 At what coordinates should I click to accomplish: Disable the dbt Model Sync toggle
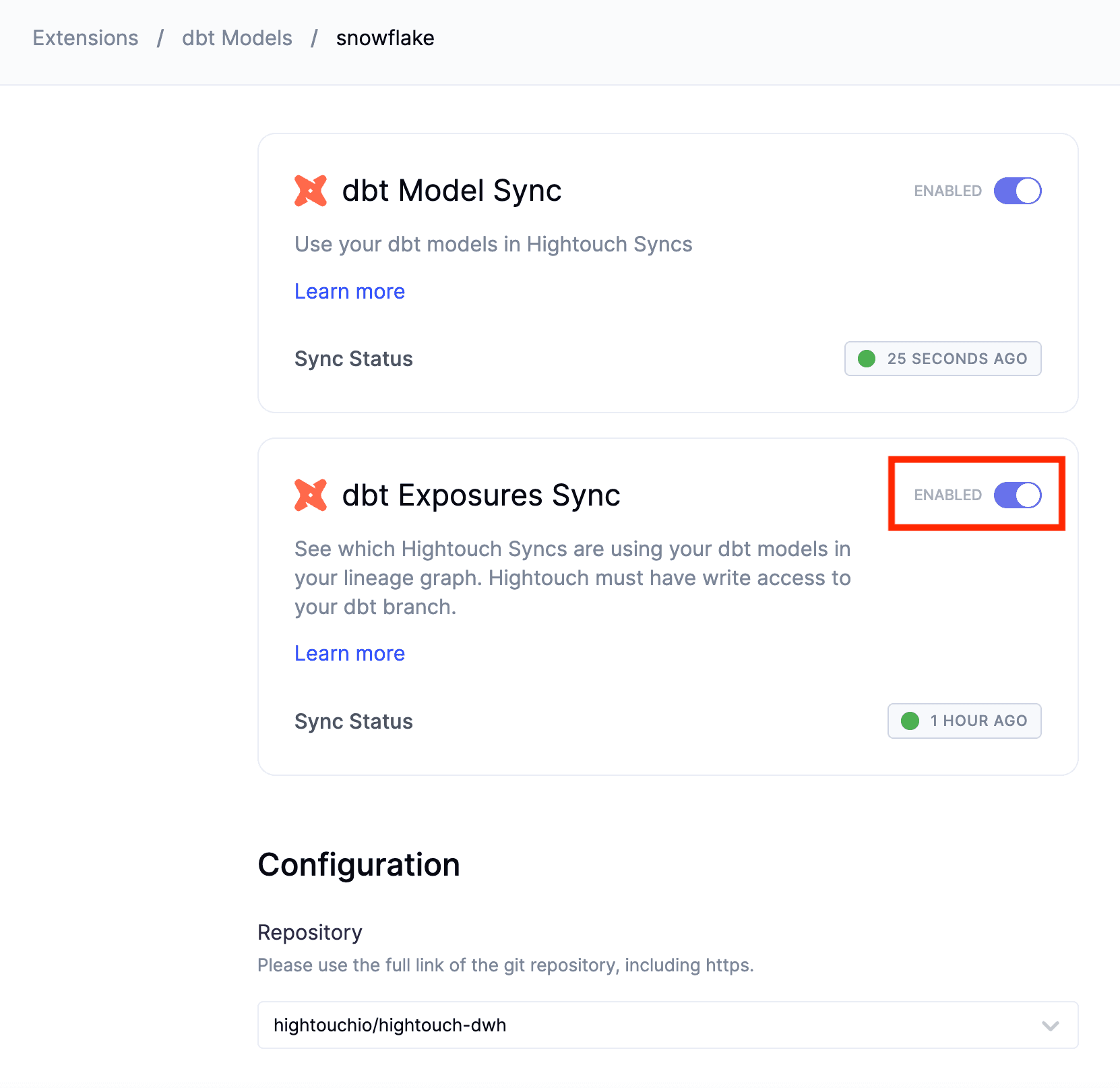pos(1017,191)
